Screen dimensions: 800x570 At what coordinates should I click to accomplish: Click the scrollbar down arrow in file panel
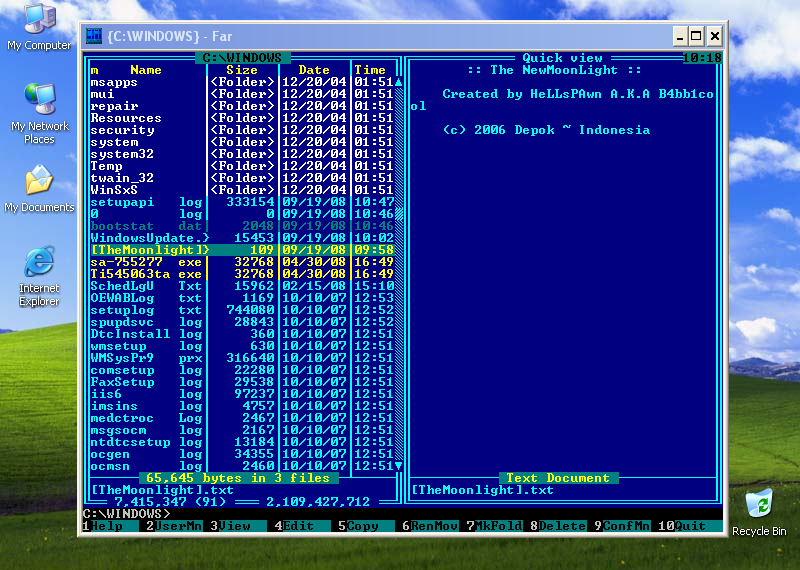pyautogui.click(x=398, y=466)
